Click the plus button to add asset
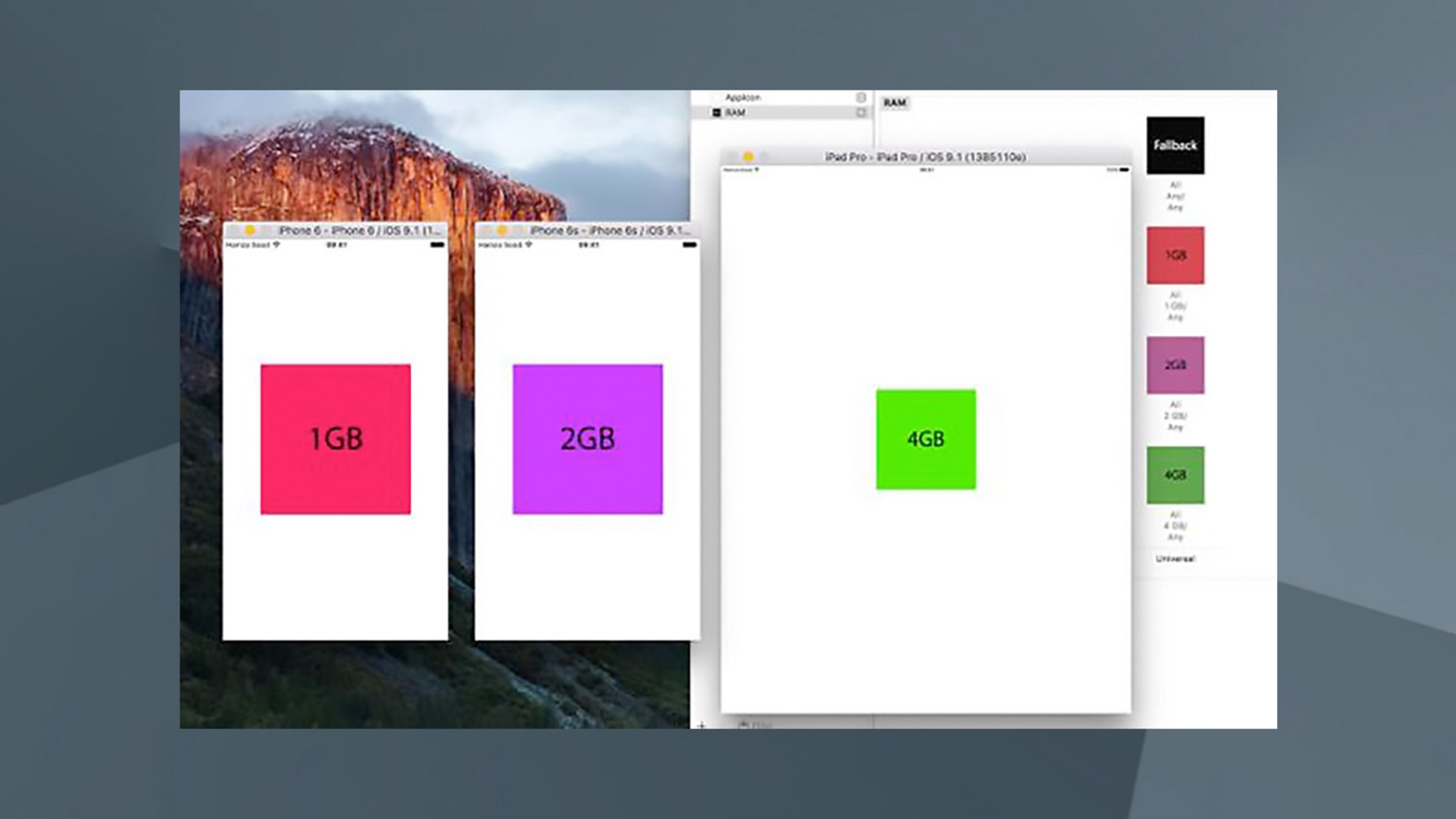The height and width of the screenshot is (819, 1456). click(701, 725)
